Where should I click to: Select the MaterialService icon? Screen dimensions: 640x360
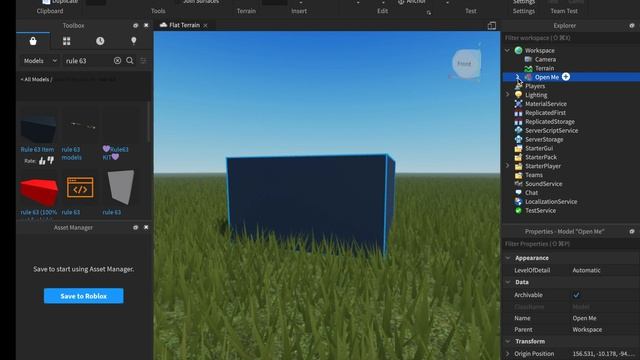(518, 104)
